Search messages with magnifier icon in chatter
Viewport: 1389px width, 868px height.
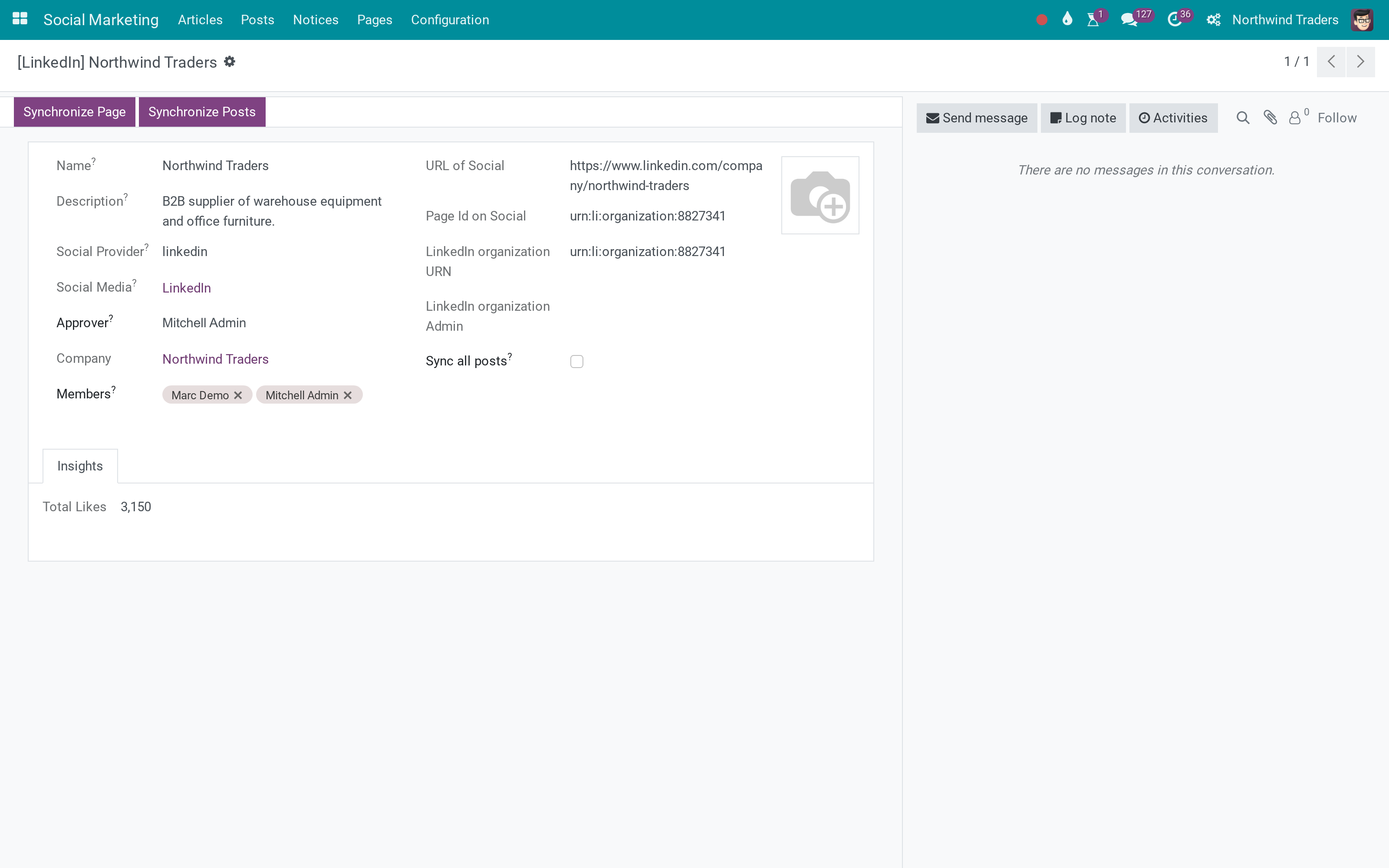pyautogui.click(x=1243, y=118)
